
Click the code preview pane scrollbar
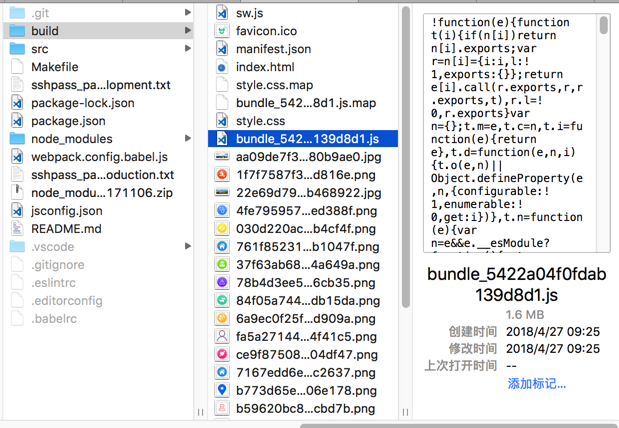coord(604,25)
